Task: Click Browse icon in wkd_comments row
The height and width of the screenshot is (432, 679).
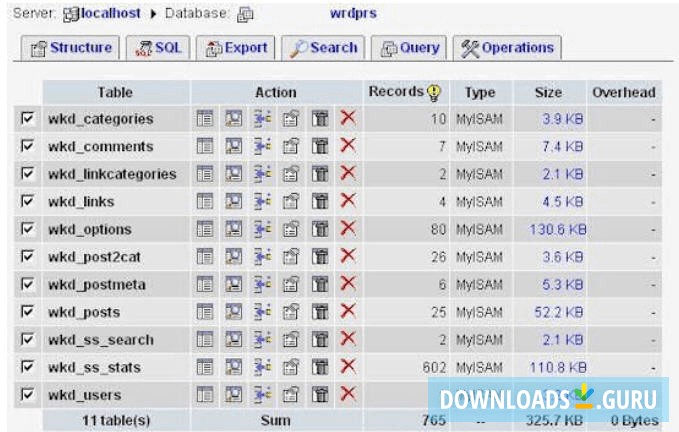Action: pos(204,146)
